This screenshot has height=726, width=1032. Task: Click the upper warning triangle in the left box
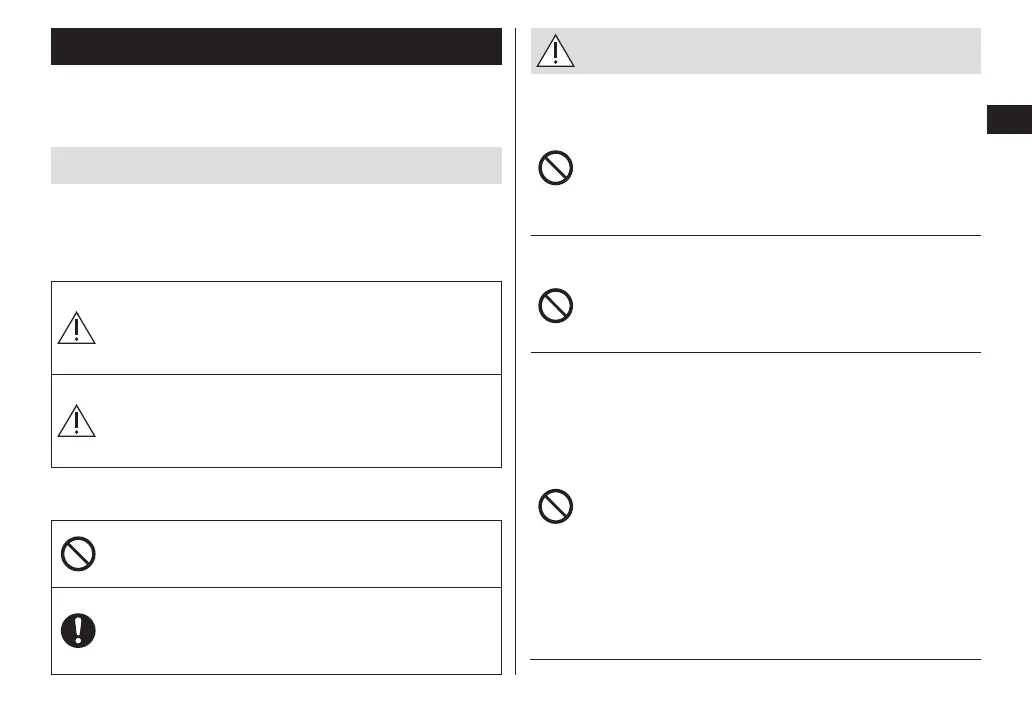(x=77, y=326)
